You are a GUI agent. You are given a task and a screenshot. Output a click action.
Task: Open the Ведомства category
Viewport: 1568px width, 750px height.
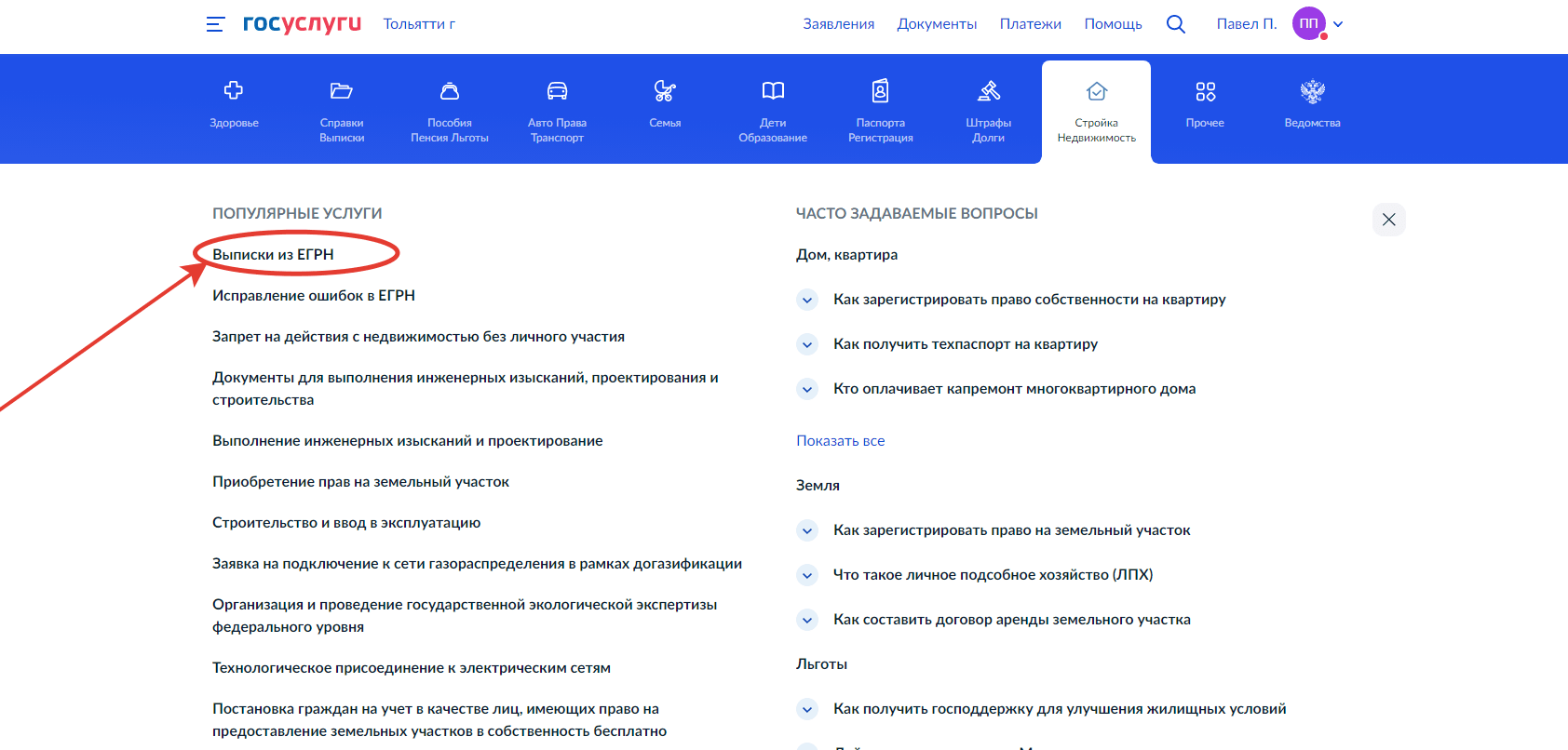[x=1313, y=105]
